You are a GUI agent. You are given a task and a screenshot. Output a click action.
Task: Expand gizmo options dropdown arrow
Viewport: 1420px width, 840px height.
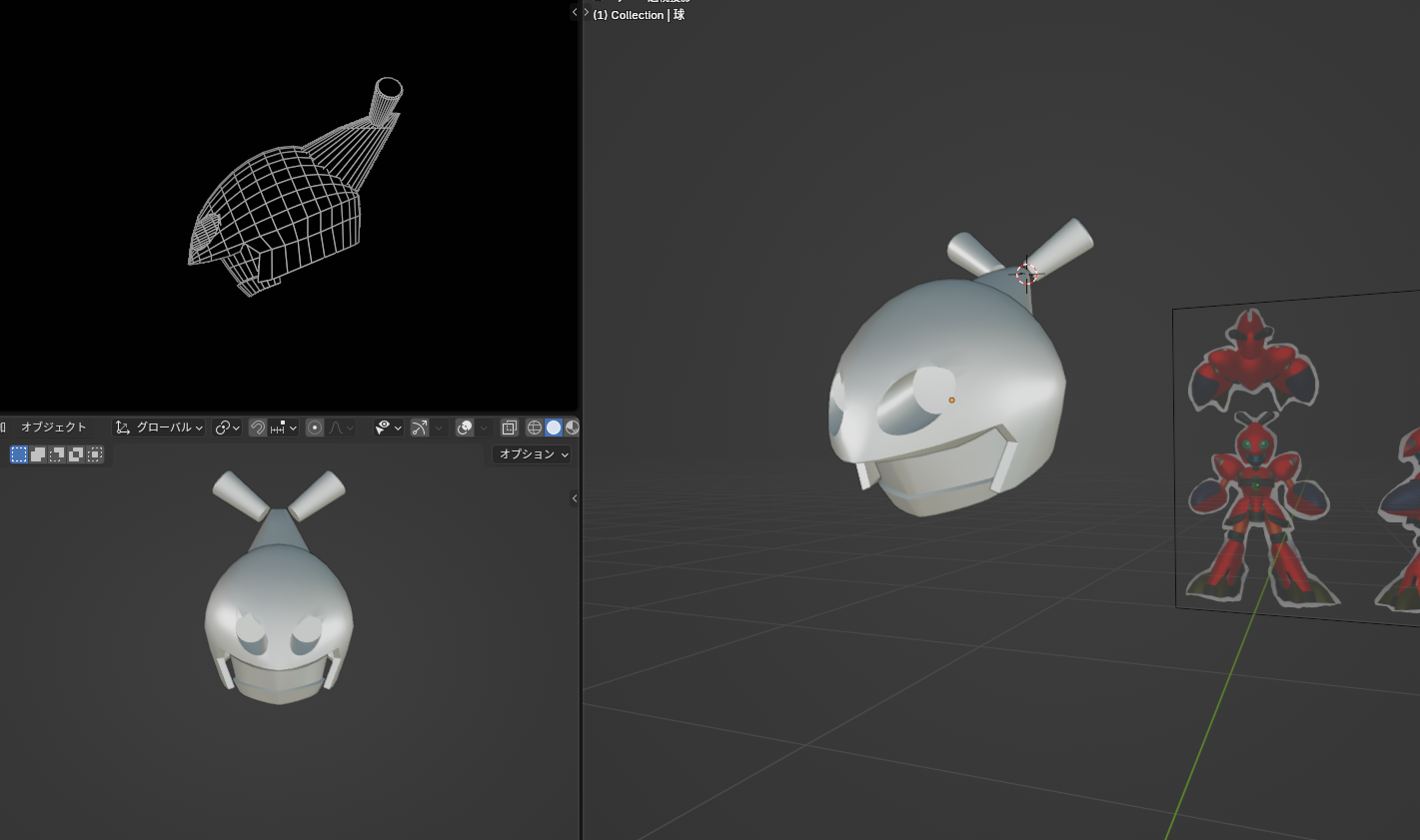pyautogui.click(x=439, y=427)
